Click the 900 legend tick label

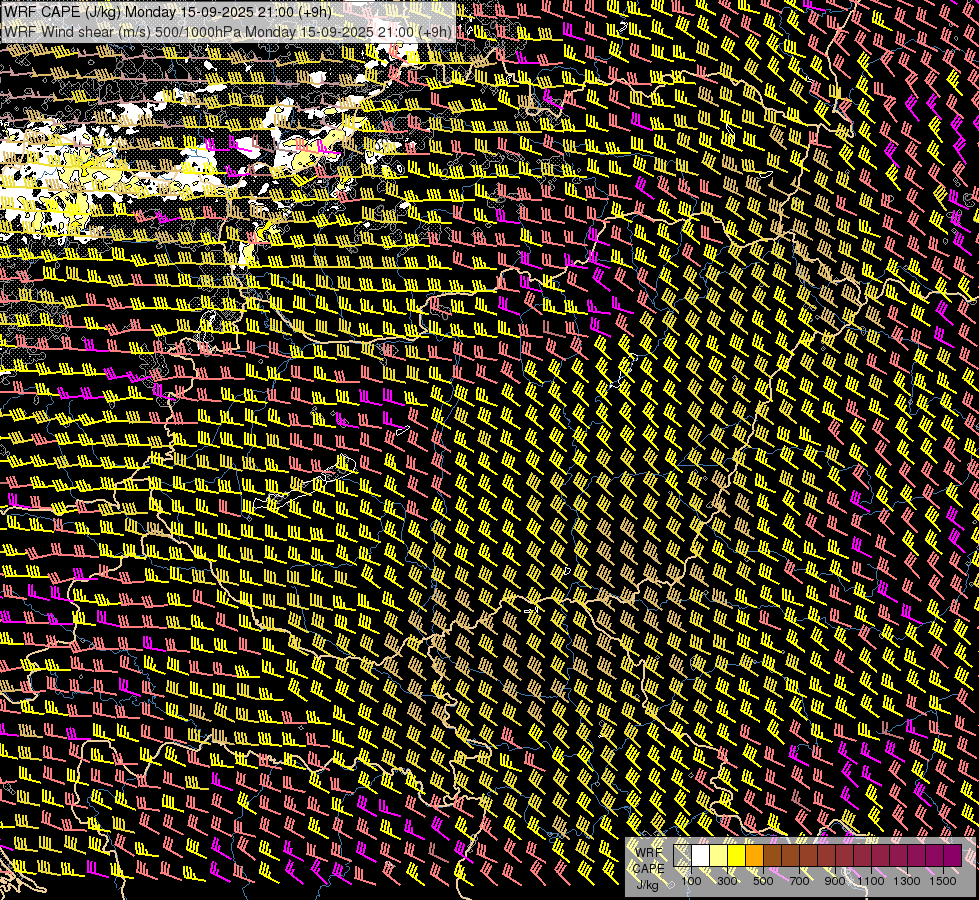click(835, 881)
